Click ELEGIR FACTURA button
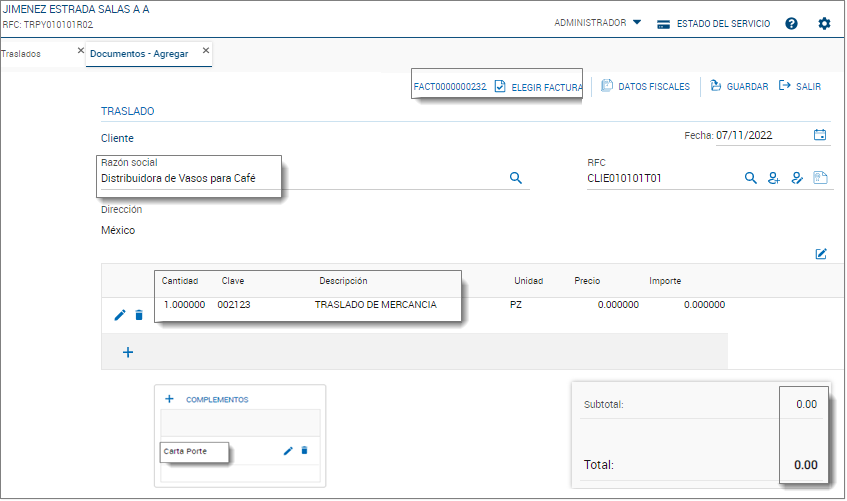This screenshot has height=501, width=847. coord(538,87)
